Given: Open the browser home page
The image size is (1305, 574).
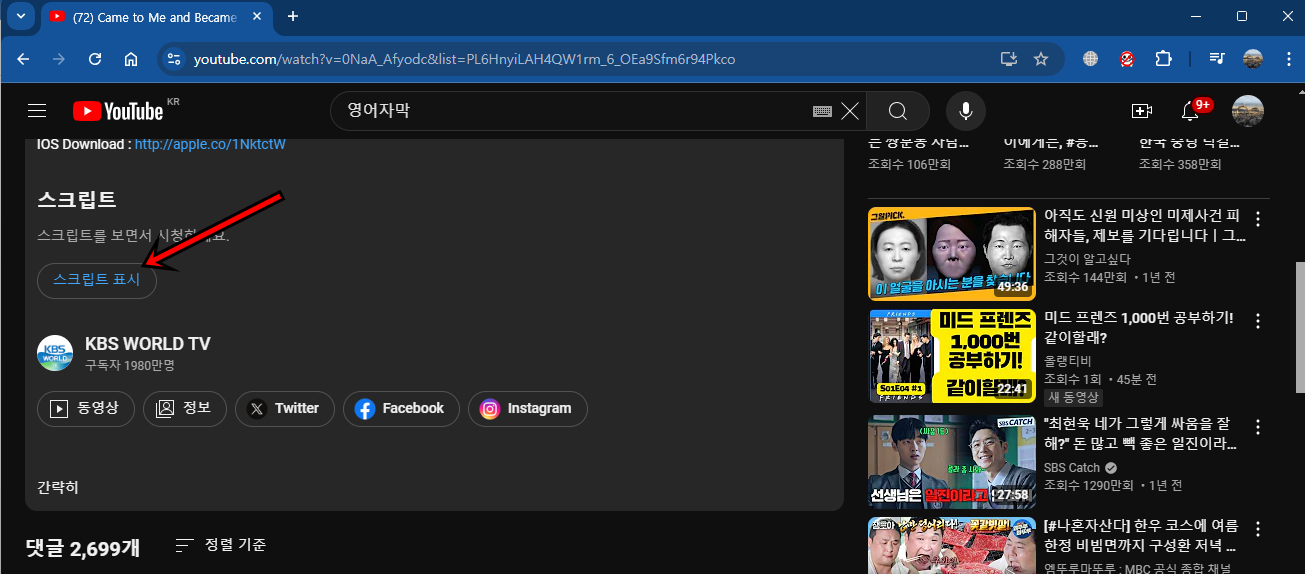Looking at the screenshot, I should [x=131, y=59].
